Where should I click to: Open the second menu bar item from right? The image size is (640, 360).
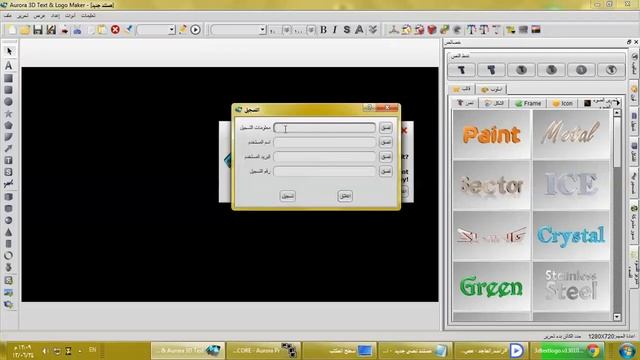[70, 16]
